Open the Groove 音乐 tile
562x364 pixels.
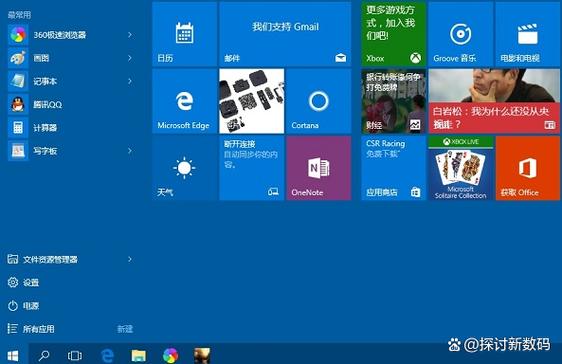(x=460, y=34)
